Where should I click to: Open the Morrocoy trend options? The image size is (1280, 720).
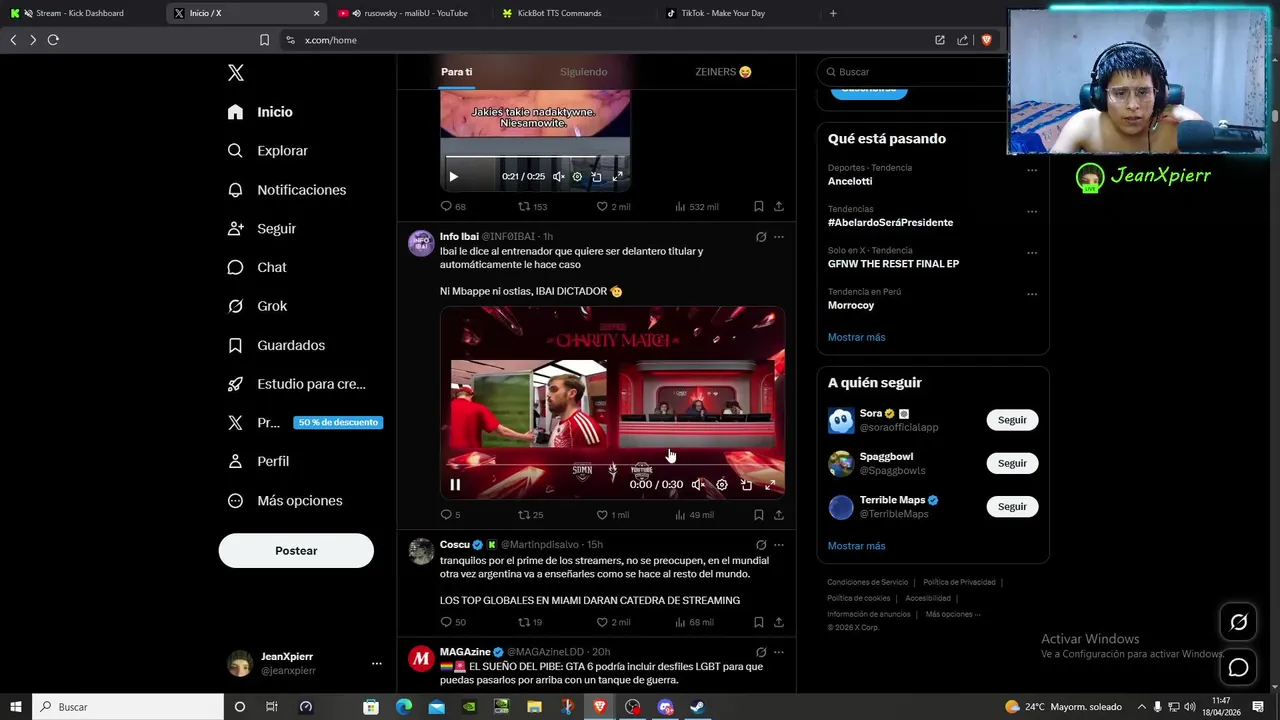point(1032,294)
